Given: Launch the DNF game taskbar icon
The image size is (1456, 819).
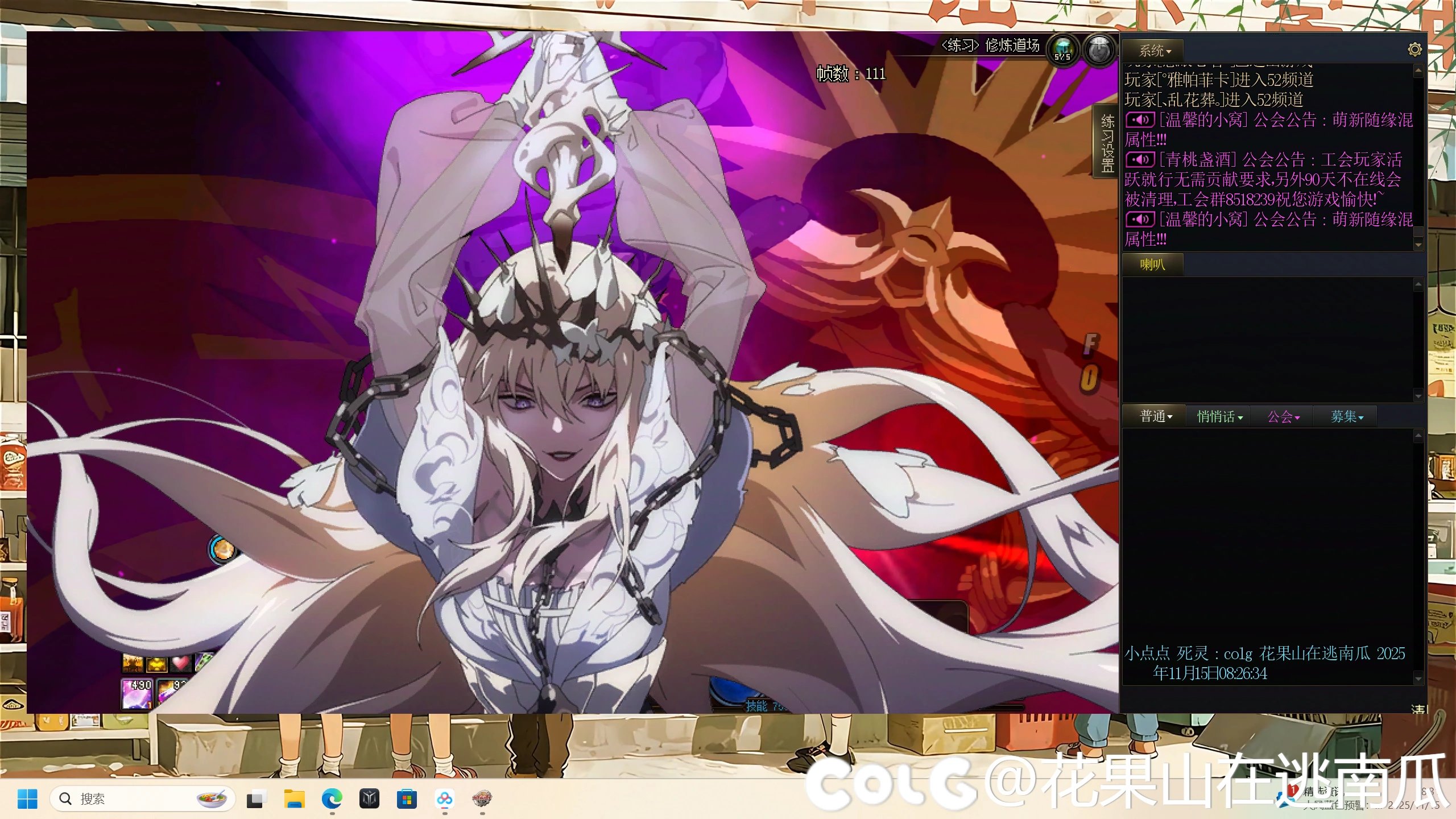Looking at the screenshot, I should point(482,799).
